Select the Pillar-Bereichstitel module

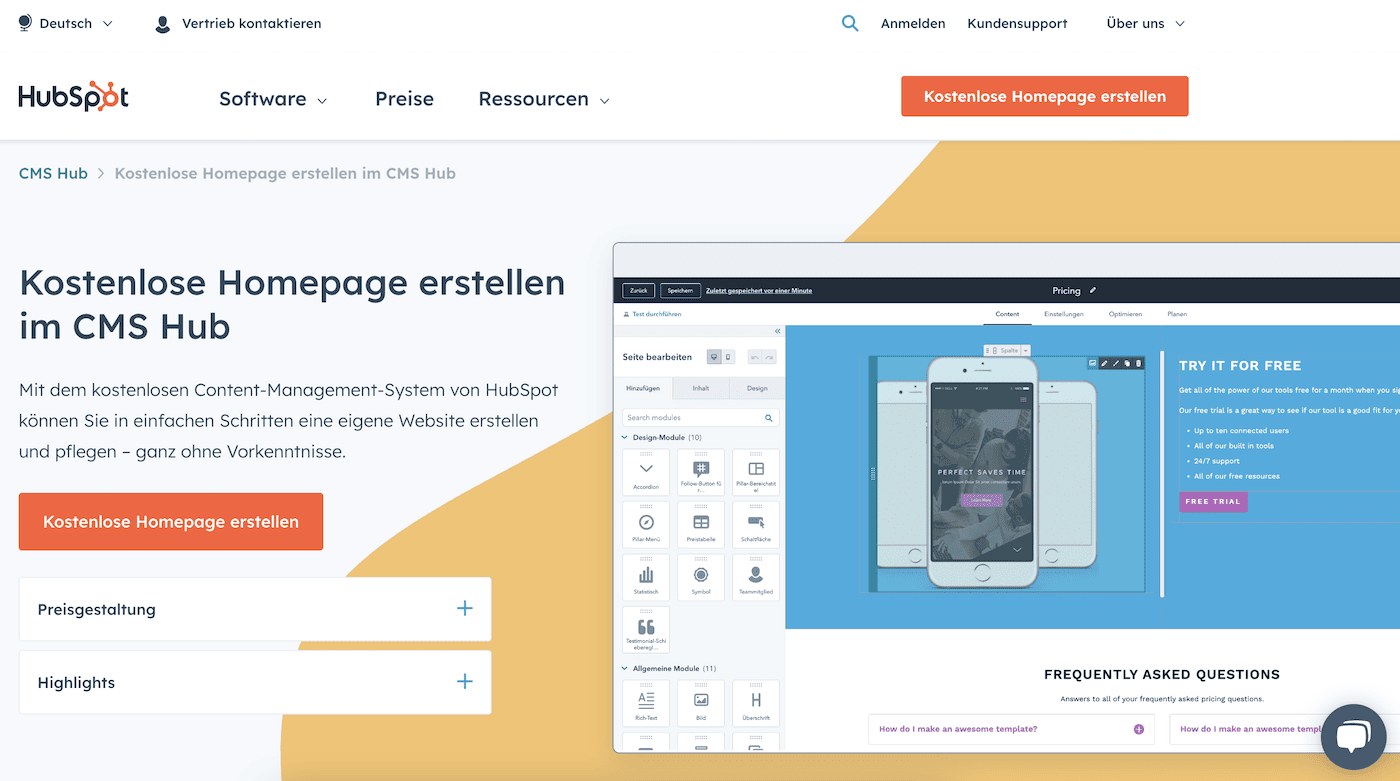click(x=756, y=472)
